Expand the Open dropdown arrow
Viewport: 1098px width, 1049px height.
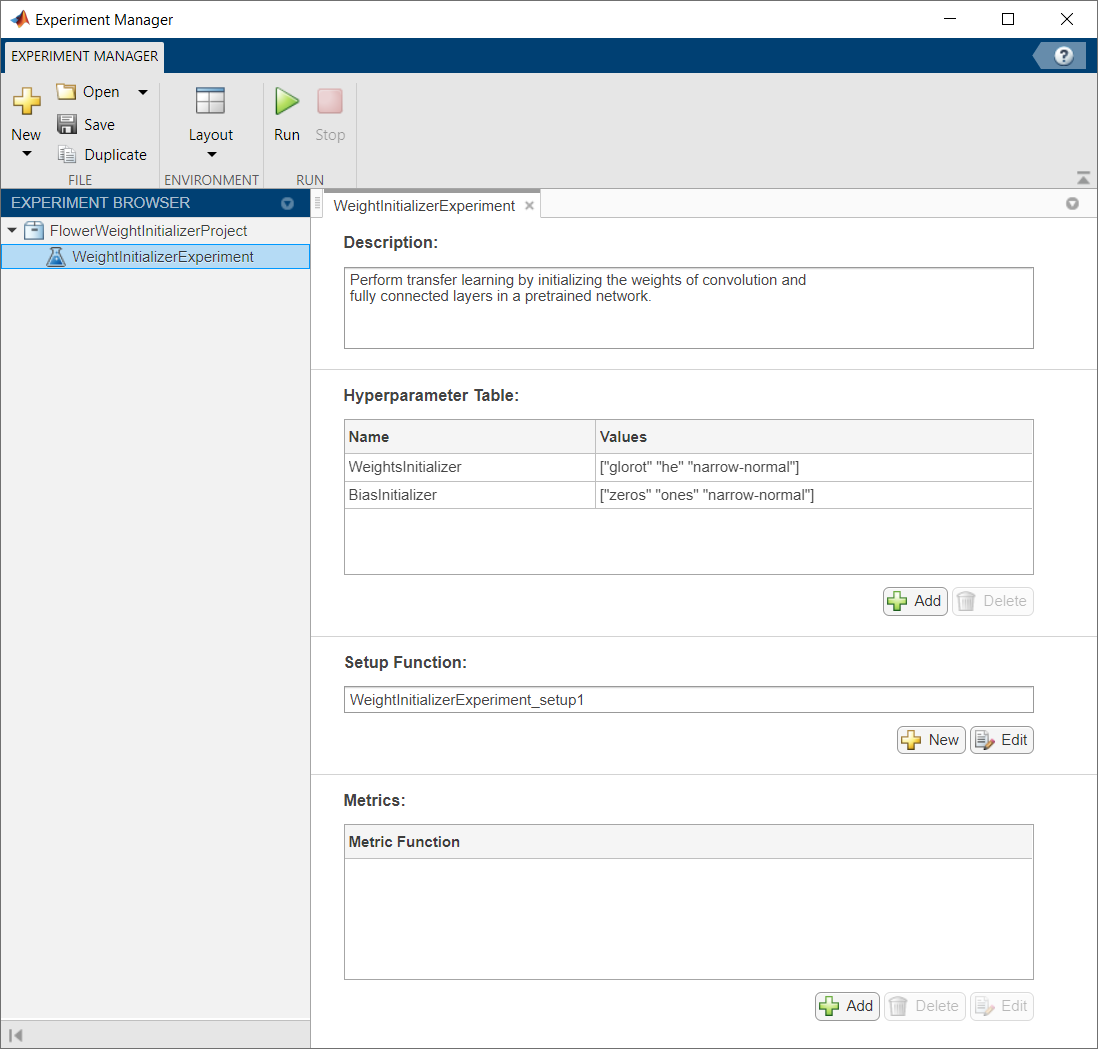(x=143, y=92)
